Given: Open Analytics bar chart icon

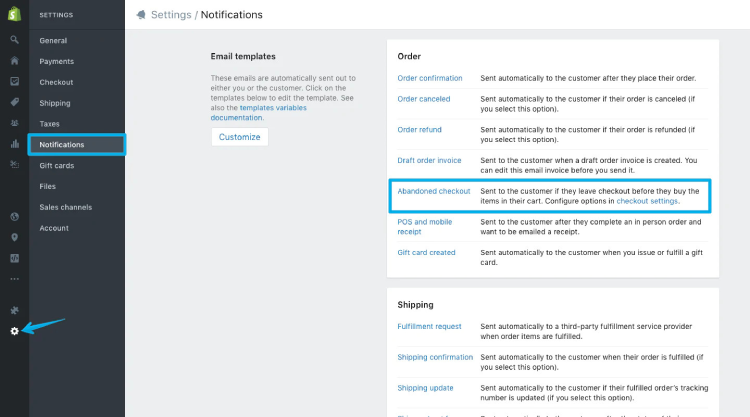Looking at the screenshot, I should (x=14, y=143).
